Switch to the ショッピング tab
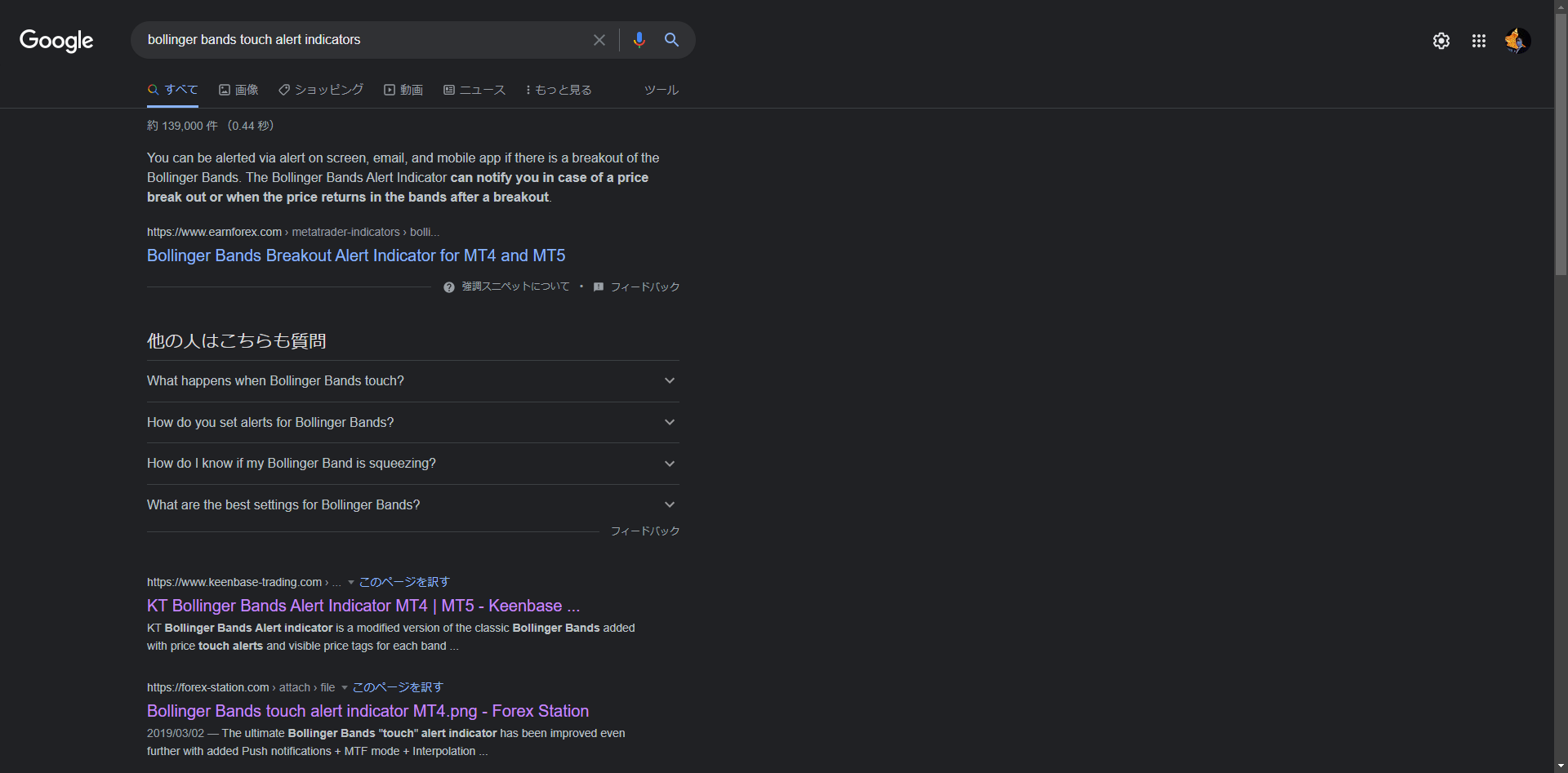This screenshot has width=1568, height=773. click(321, 90)
